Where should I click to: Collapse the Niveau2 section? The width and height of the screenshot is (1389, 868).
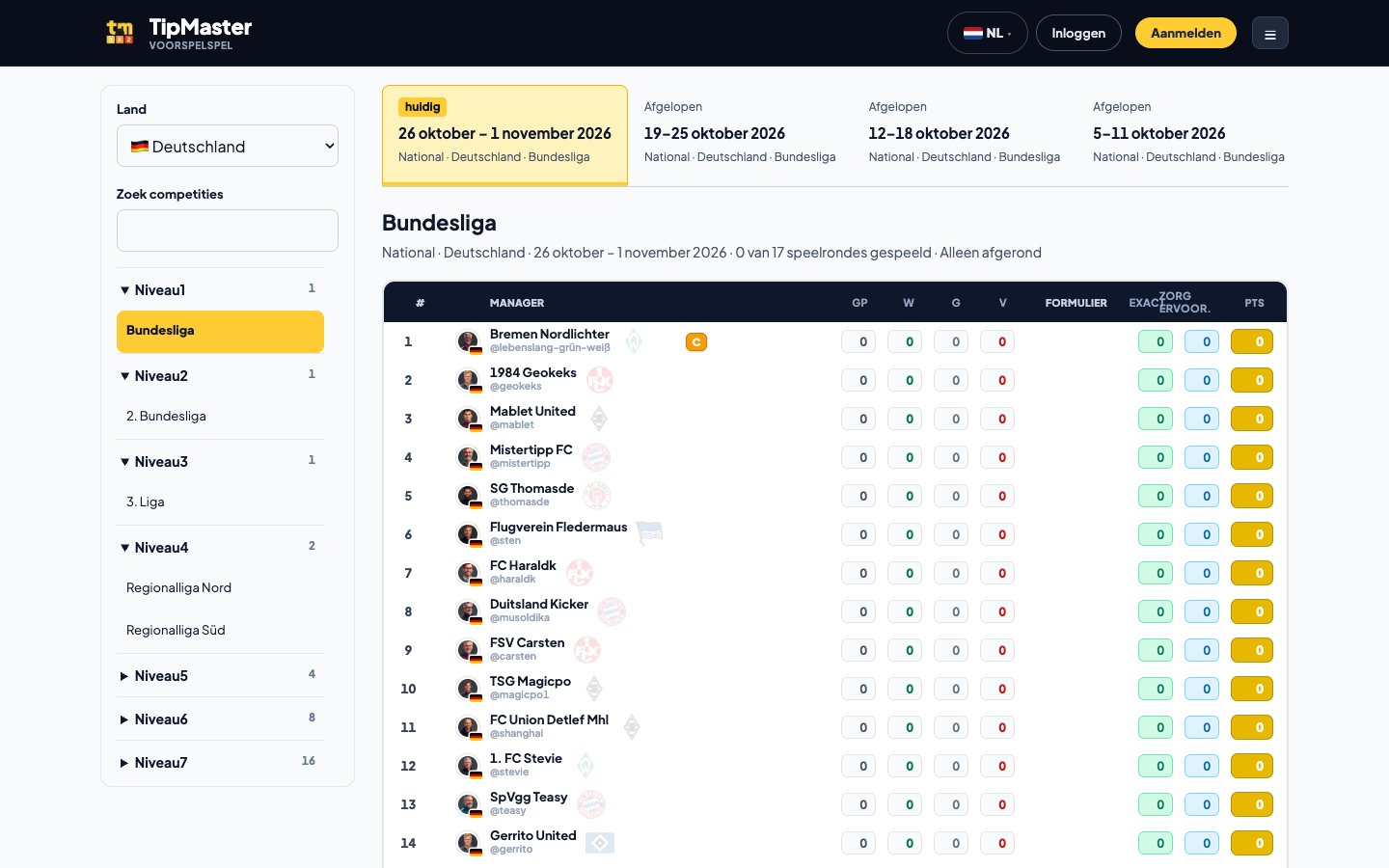coord(220,375)
